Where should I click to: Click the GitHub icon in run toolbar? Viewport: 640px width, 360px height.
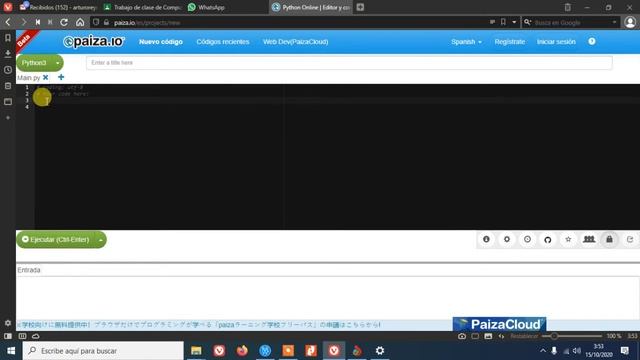click(548, 240)
